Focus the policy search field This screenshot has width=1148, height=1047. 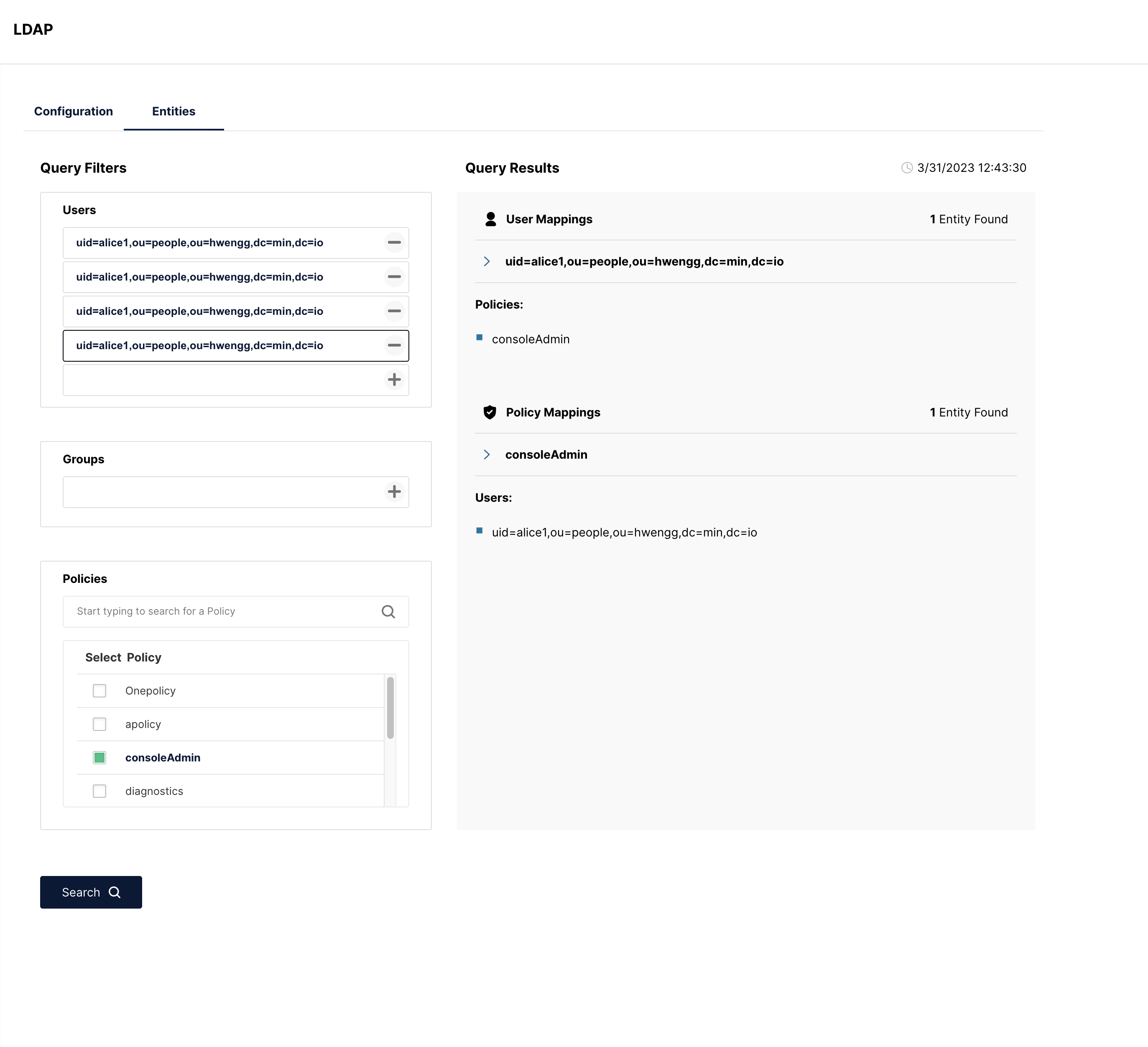[x=236, y=611]
